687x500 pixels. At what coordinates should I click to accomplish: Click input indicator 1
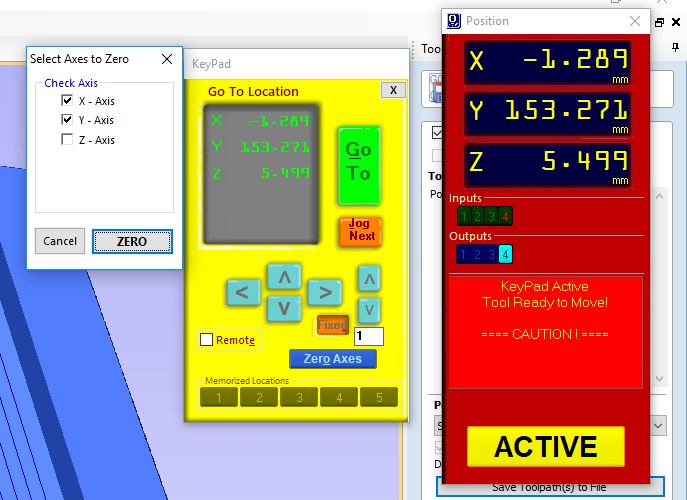(x=464, y=216)
